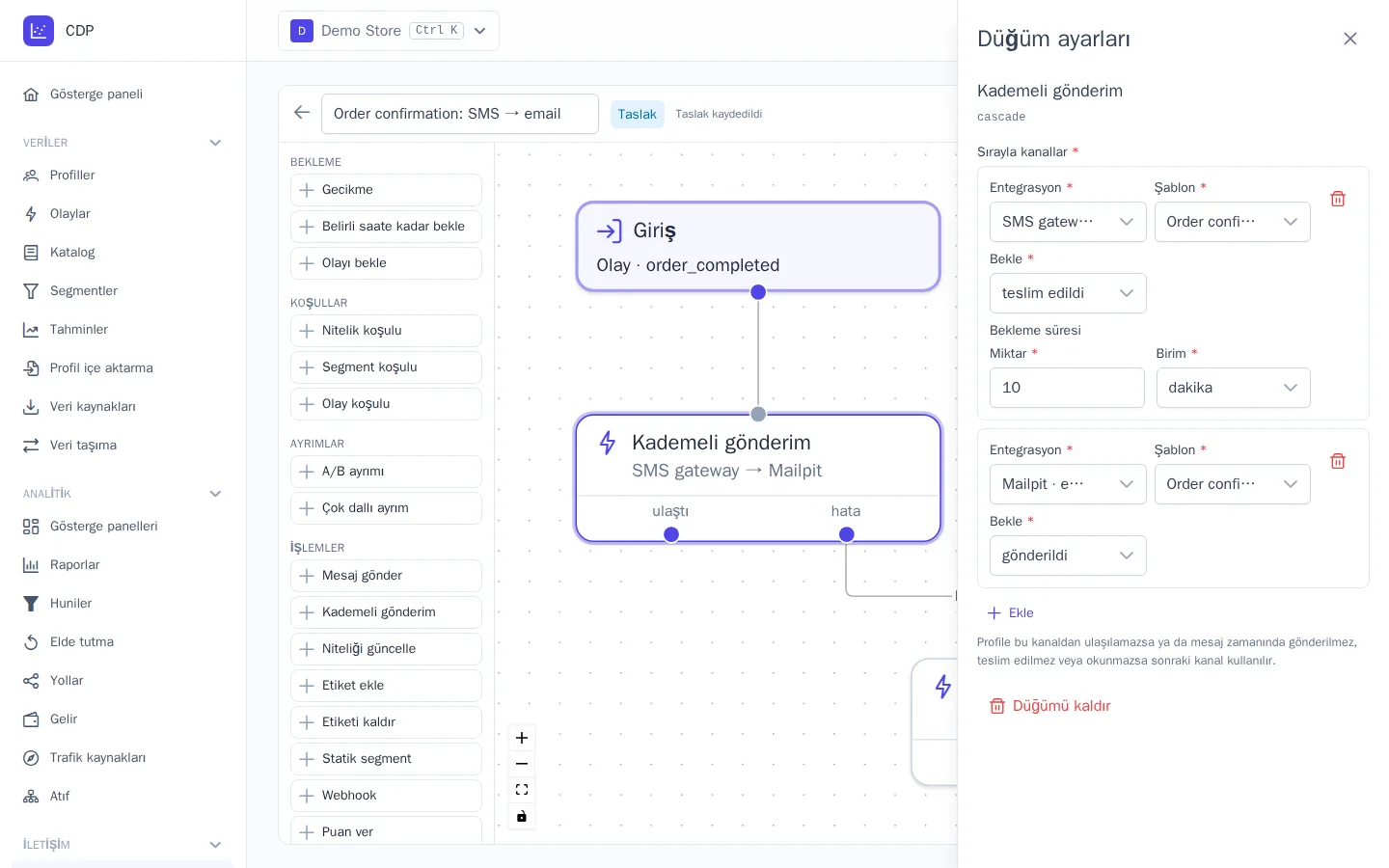1389x868 pixels.
Task: Collapse the İLETİŞİM sidebar section
Action: 215,845
